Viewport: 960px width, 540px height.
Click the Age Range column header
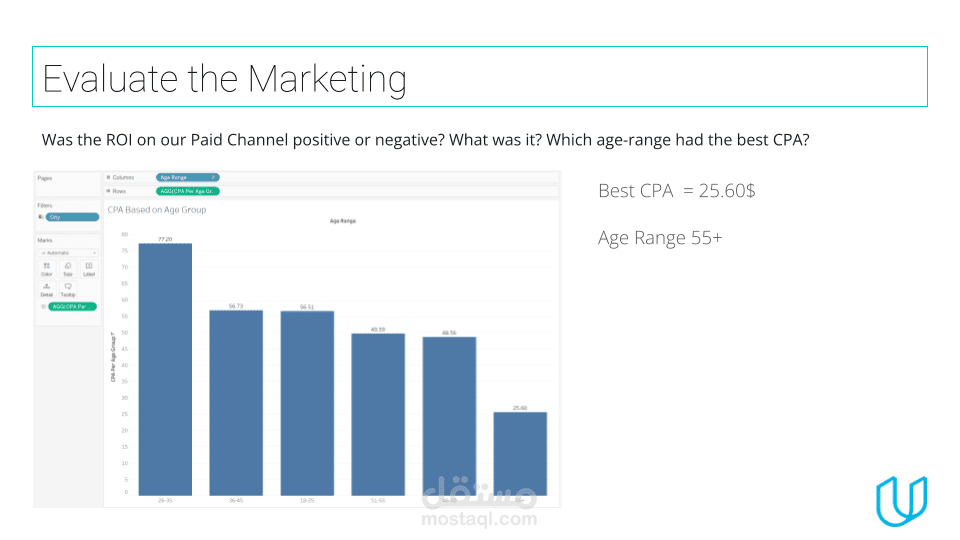343,221
